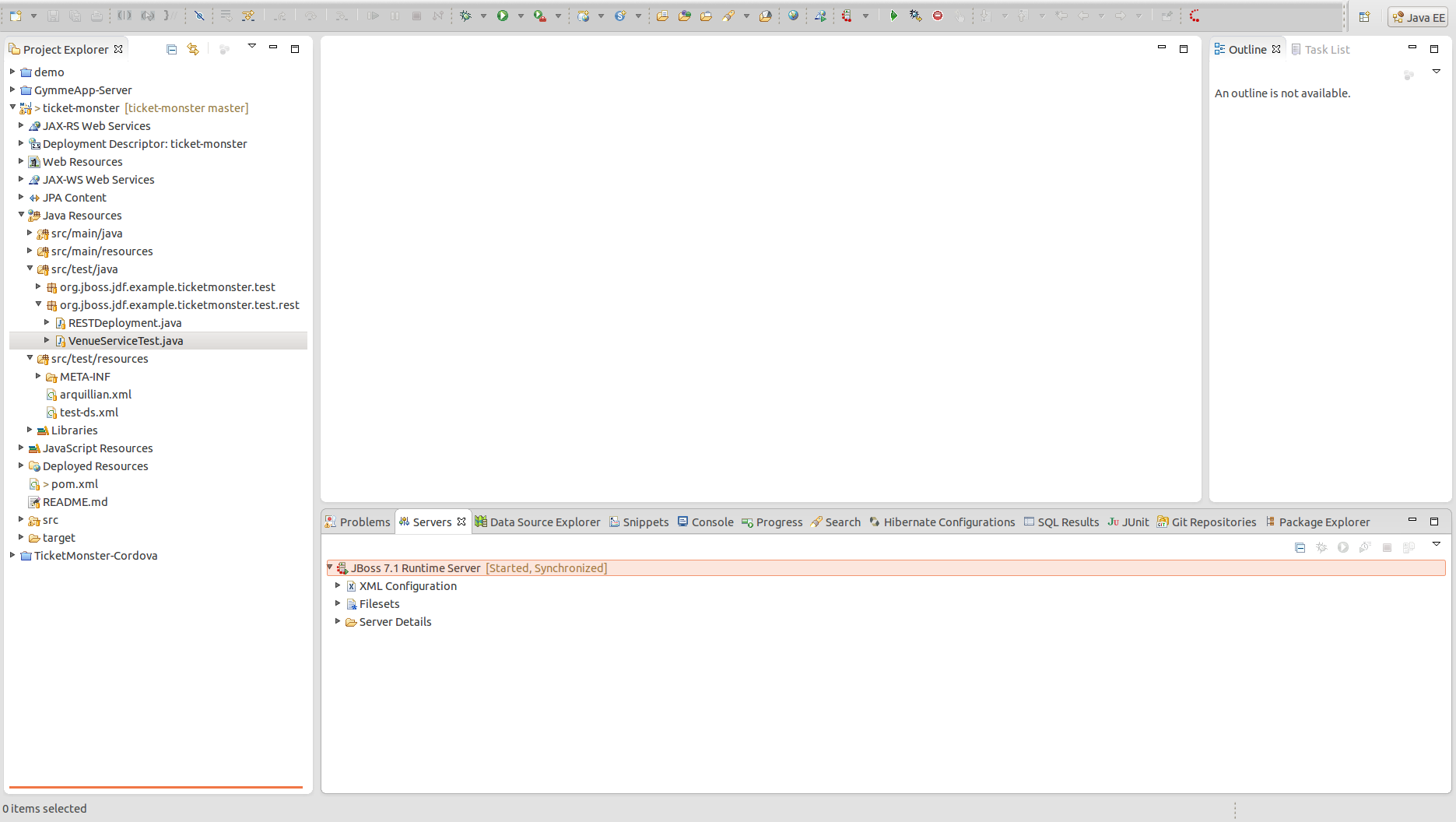Screen dimensions: 1456x822
Task: Switch to the Snippets tab
Action: point(639,522)
